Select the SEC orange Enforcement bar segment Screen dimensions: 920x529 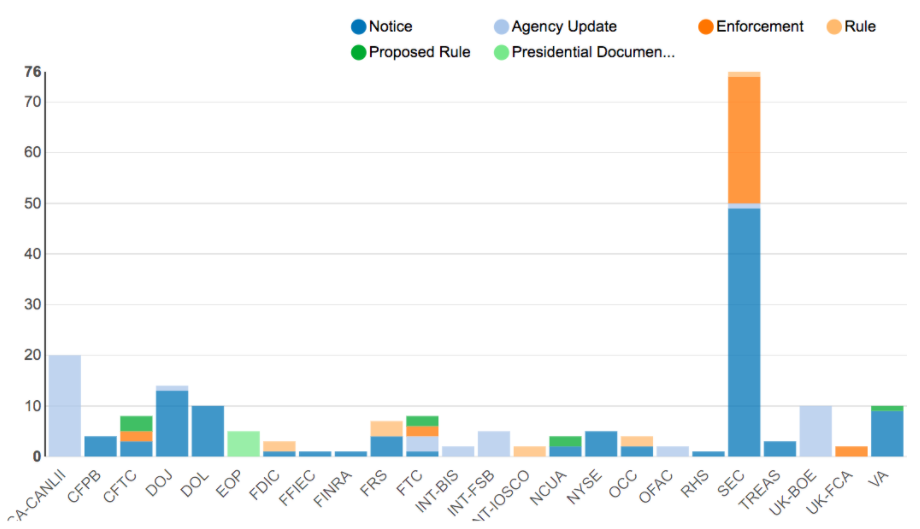744,140
